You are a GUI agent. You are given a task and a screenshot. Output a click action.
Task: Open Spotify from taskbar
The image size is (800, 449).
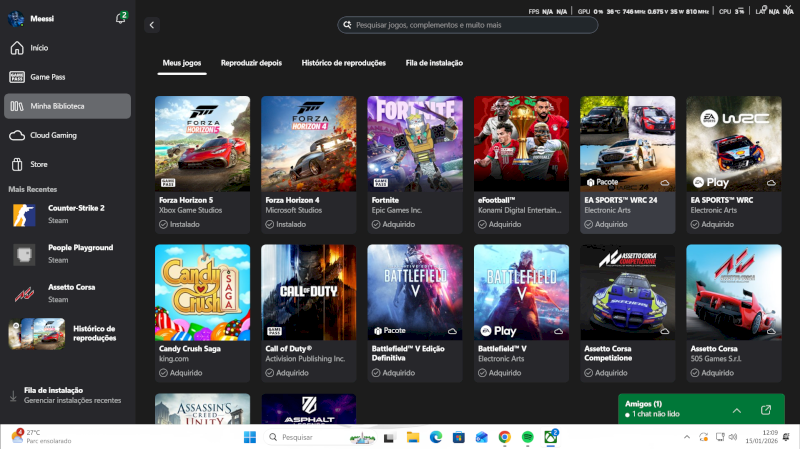tap(528, 437)
